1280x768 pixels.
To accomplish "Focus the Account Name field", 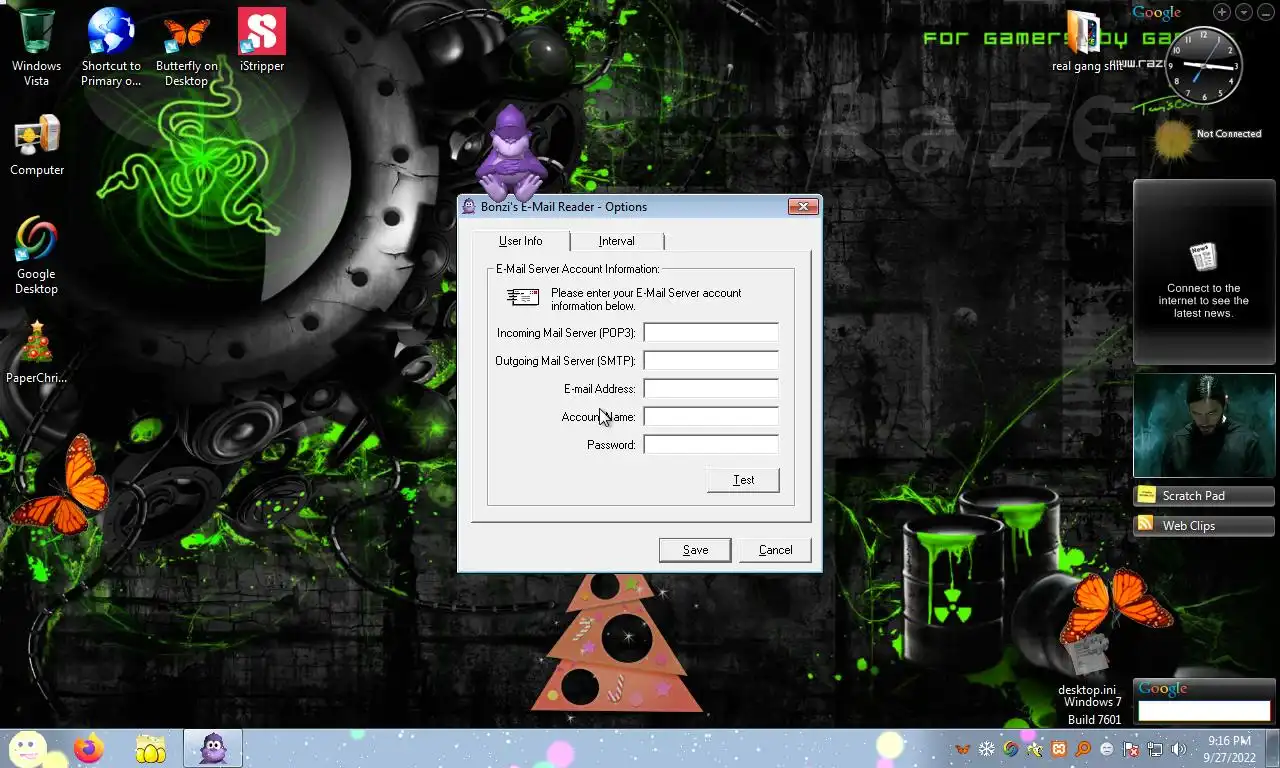I will pos(711,416).
